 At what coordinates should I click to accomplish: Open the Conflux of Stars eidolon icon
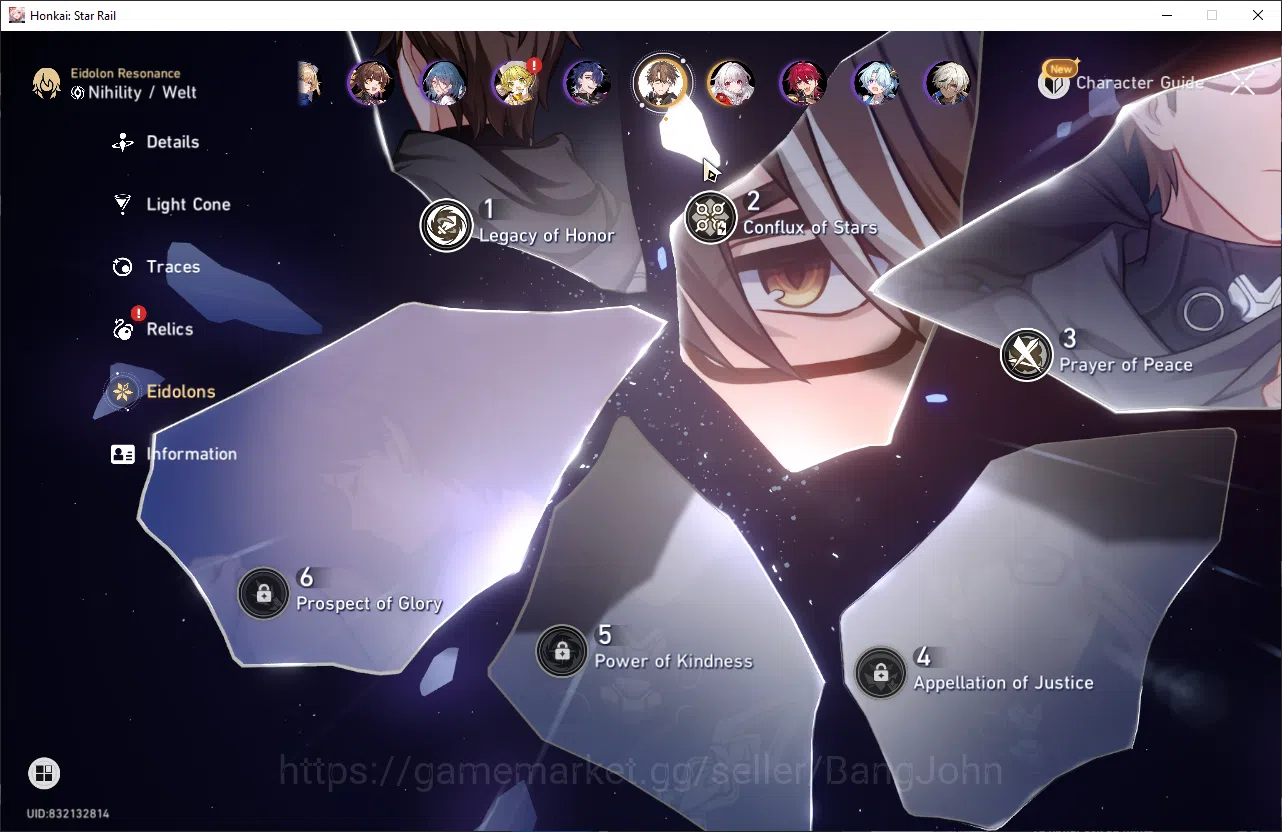tap(710, 217)
